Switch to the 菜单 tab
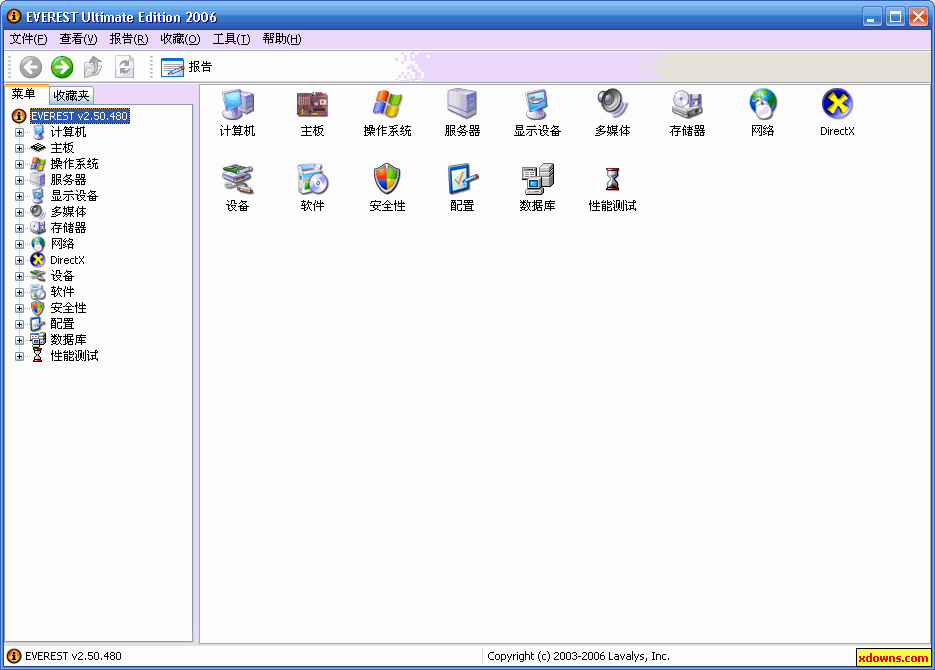The width and height of the screenshot is (935, 670). tap(24, 94)
